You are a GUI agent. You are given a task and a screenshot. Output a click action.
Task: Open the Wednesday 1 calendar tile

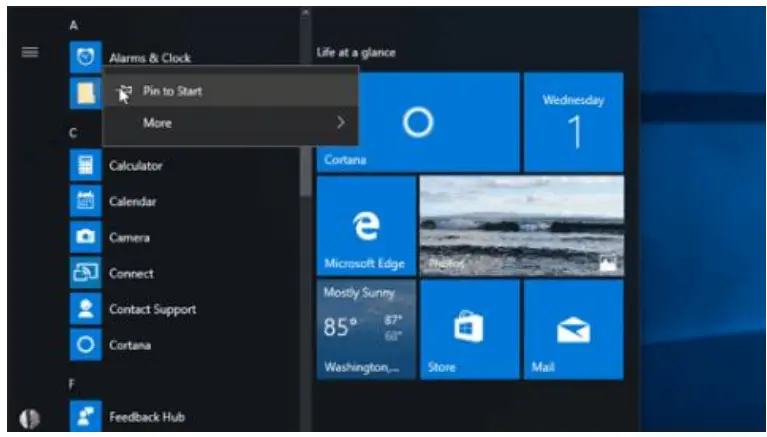[x=574, y=122]
